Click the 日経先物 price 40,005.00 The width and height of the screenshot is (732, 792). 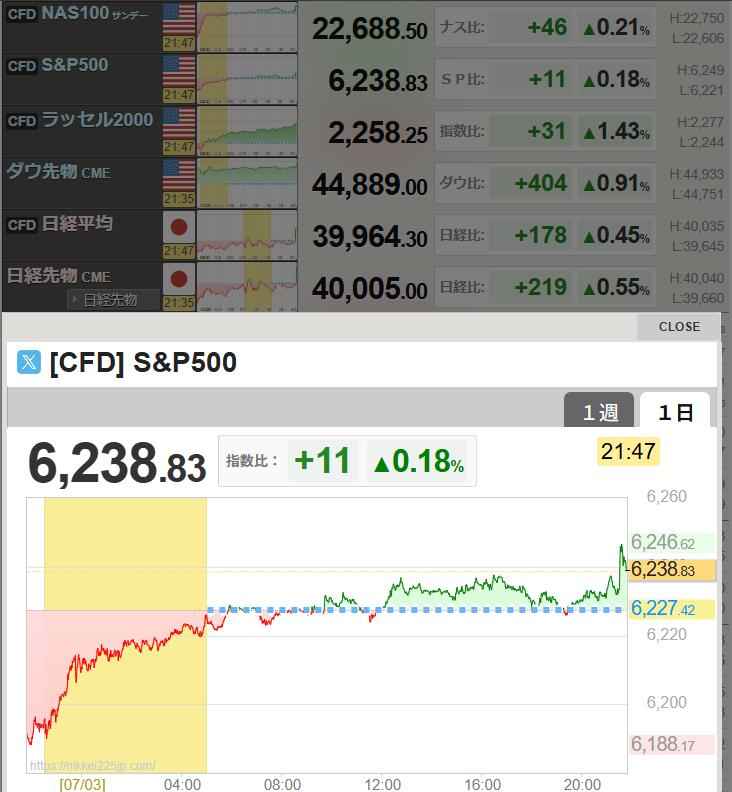tap(369, 289)
